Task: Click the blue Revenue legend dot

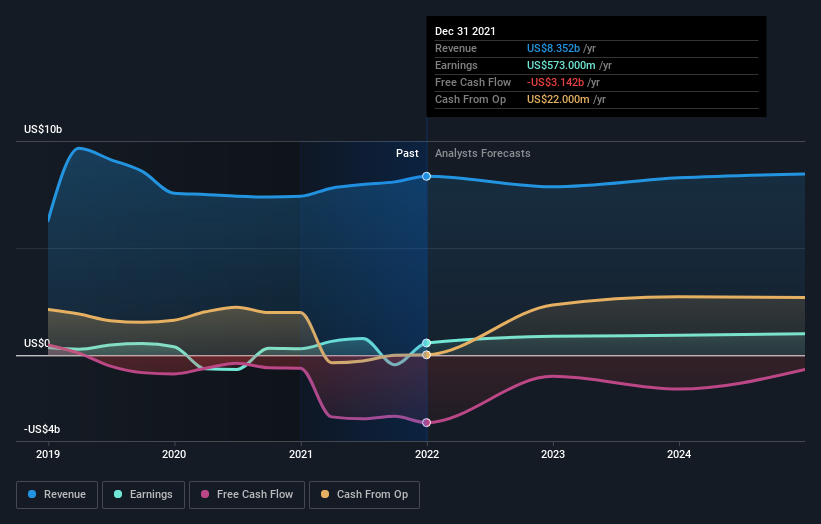Action: tap(32, 494)
